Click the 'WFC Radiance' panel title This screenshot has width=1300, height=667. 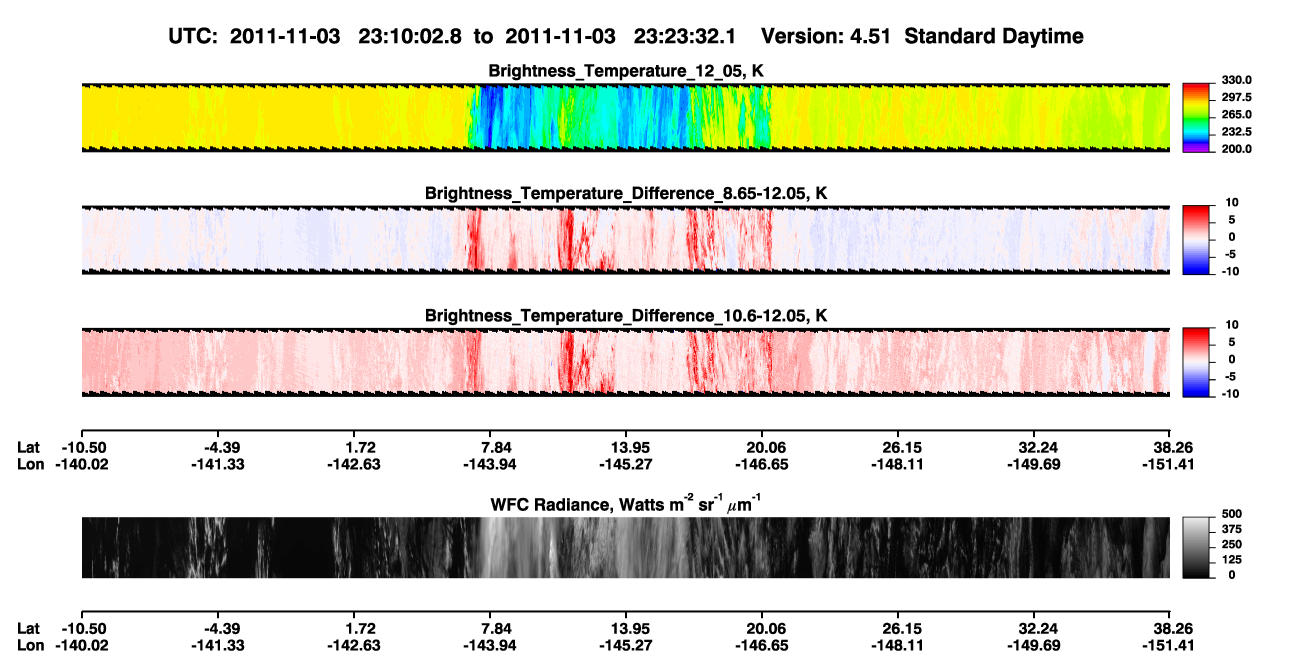(x=626, y=503)
